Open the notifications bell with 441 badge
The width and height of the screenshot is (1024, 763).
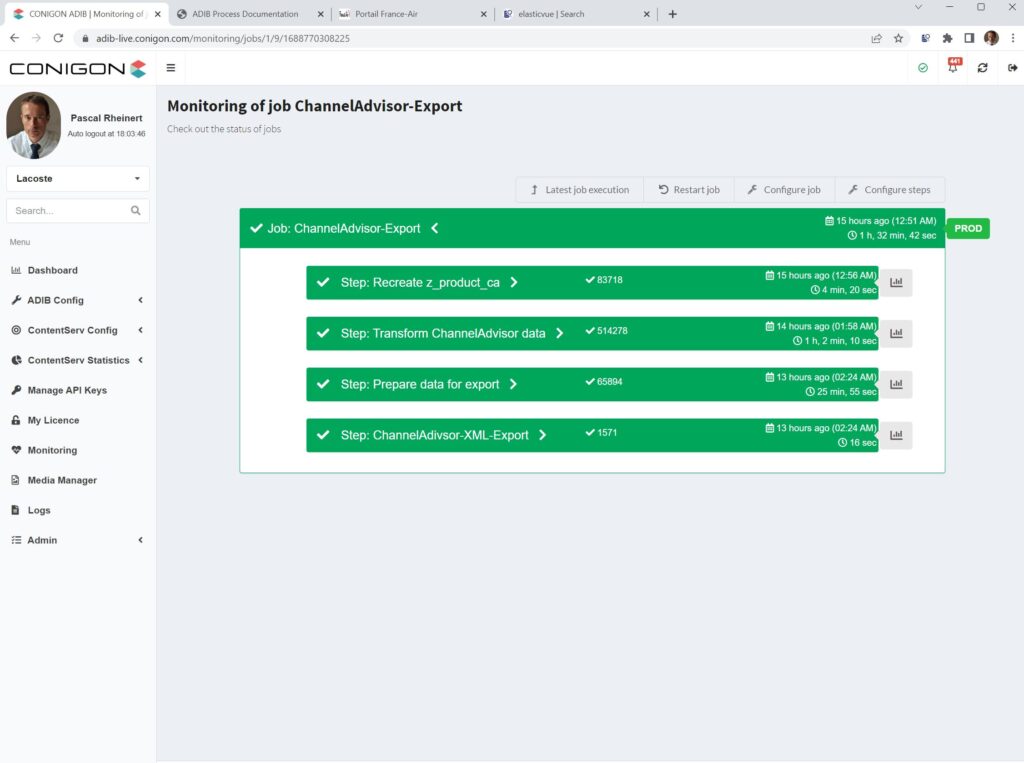(952, 68)
